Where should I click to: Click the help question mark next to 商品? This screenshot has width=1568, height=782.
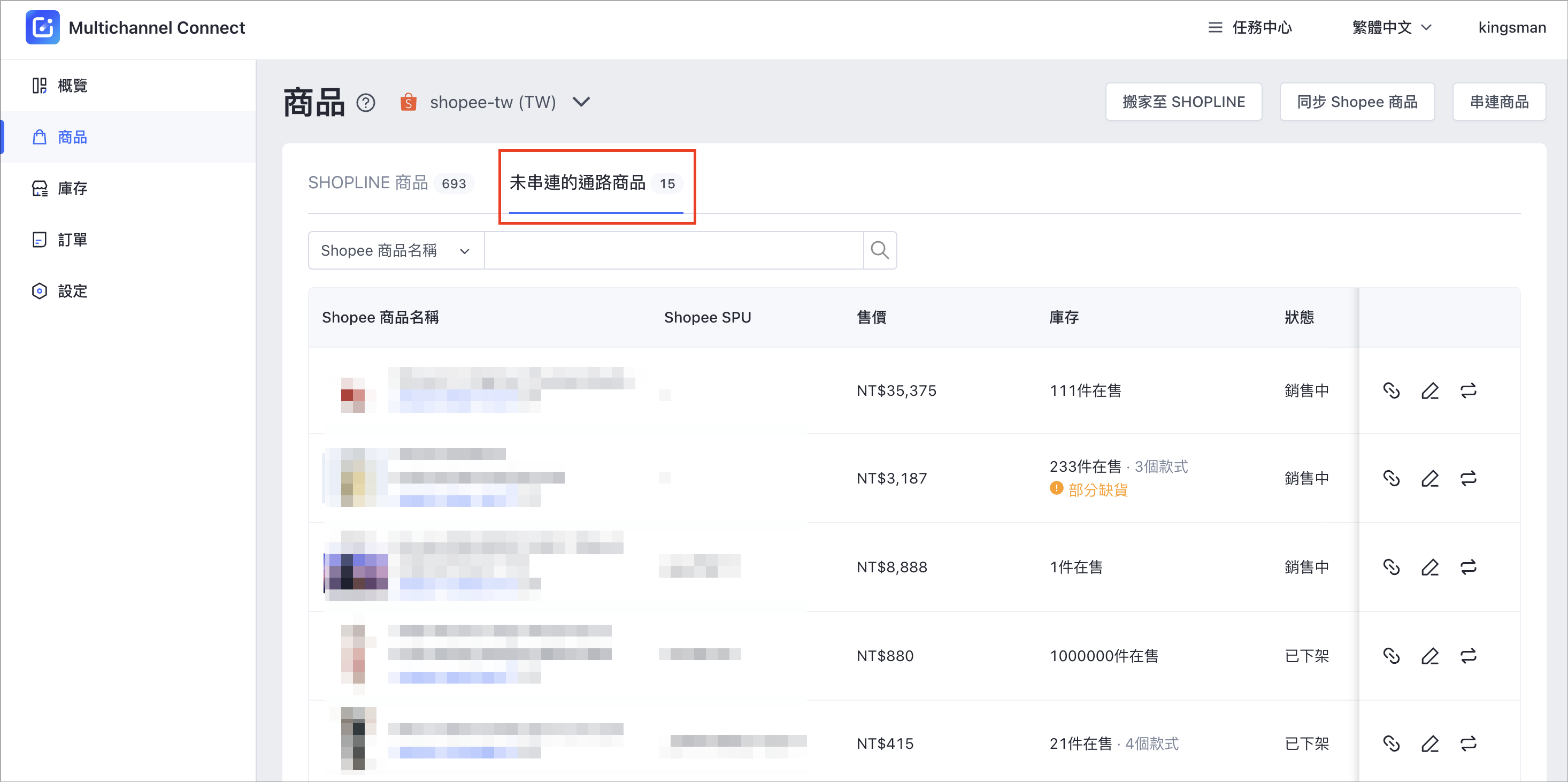366,102
